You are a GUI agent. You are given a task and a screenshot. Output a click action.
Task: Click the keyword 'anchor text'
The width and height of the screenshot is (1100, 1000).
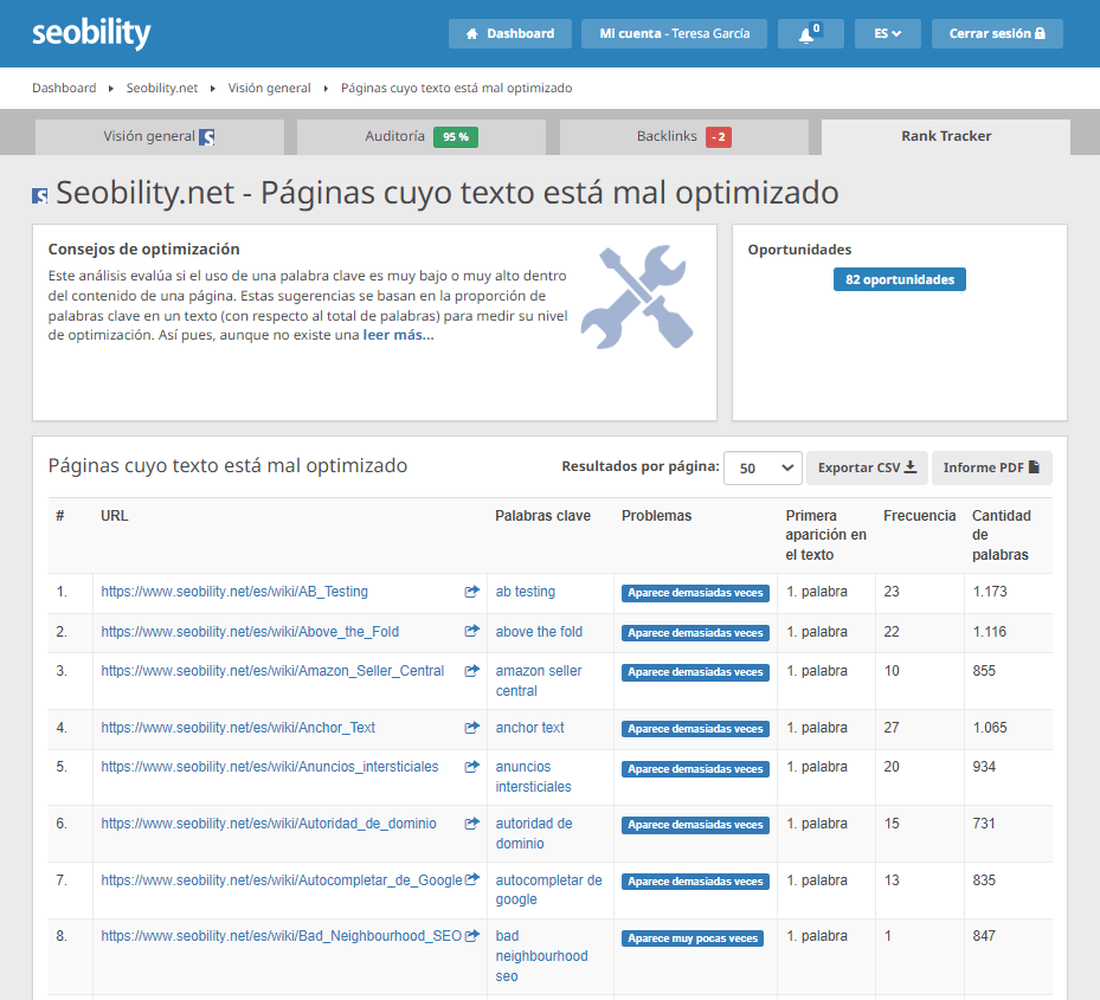coord(530,728)
